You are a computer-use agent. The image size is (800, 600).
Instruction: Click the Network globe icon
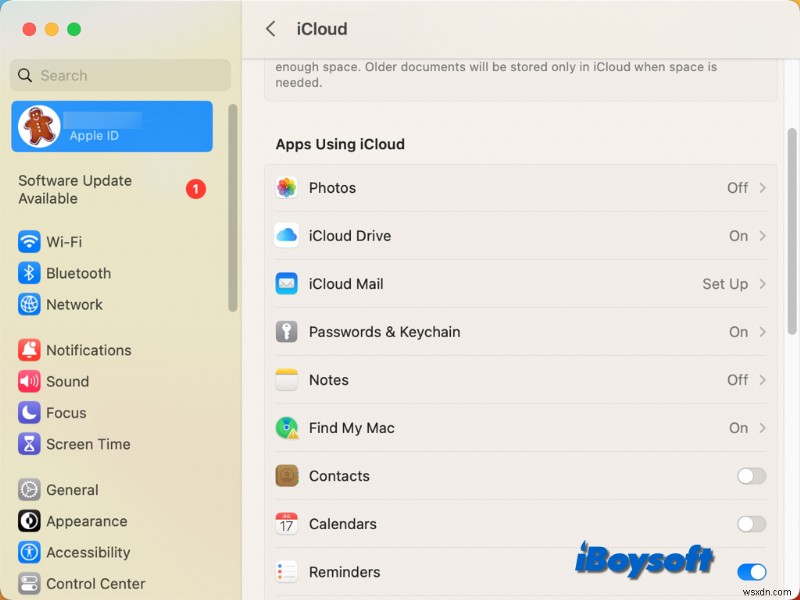[29, 304]
